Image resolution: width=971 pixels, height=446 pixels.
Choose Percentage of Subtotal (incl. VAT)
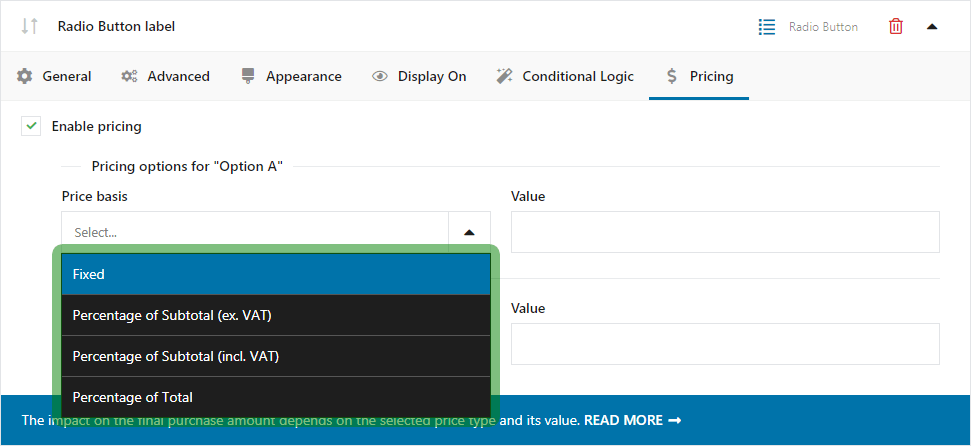click(276, 356)
